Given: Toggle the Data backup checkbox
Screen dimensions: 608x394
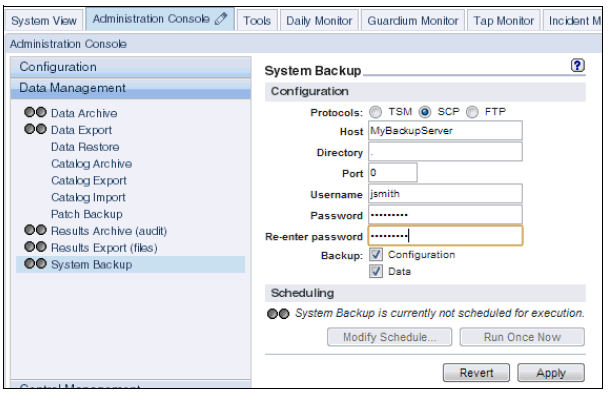Looking at the screenshot, I should [x=376, y=271].
